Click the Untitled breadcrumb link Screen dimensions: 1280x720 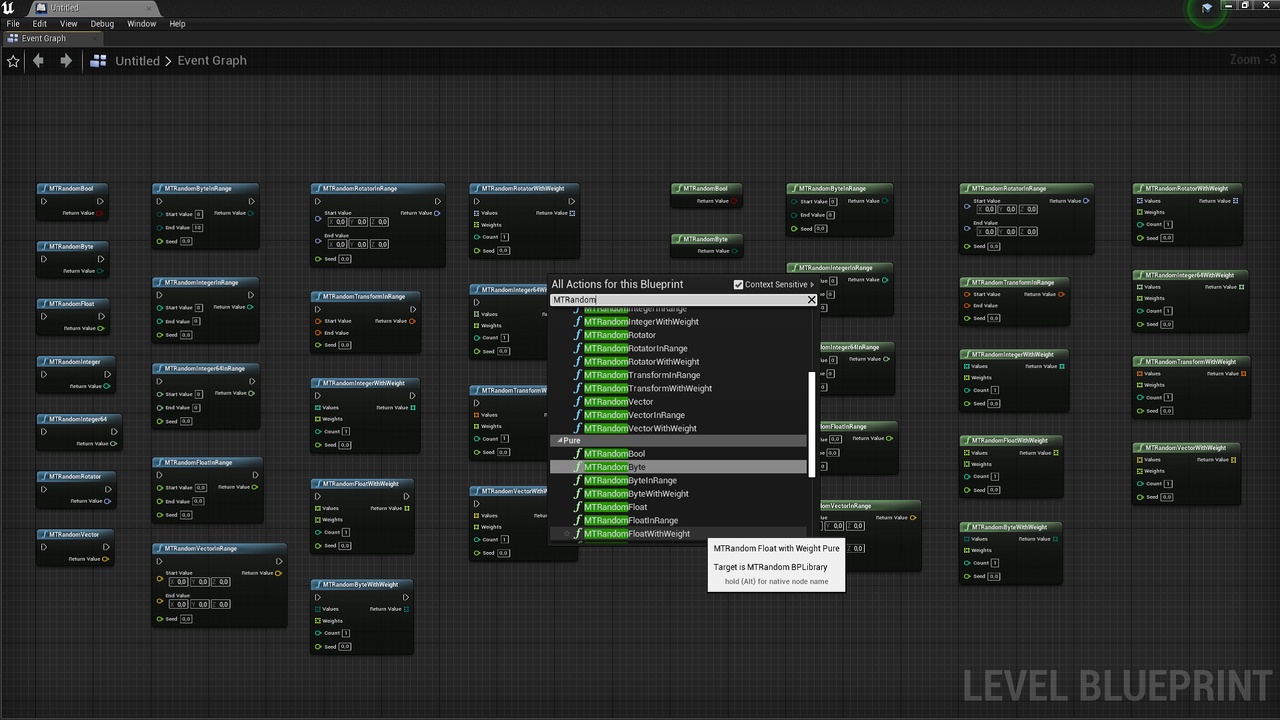[x=137, y=61]
